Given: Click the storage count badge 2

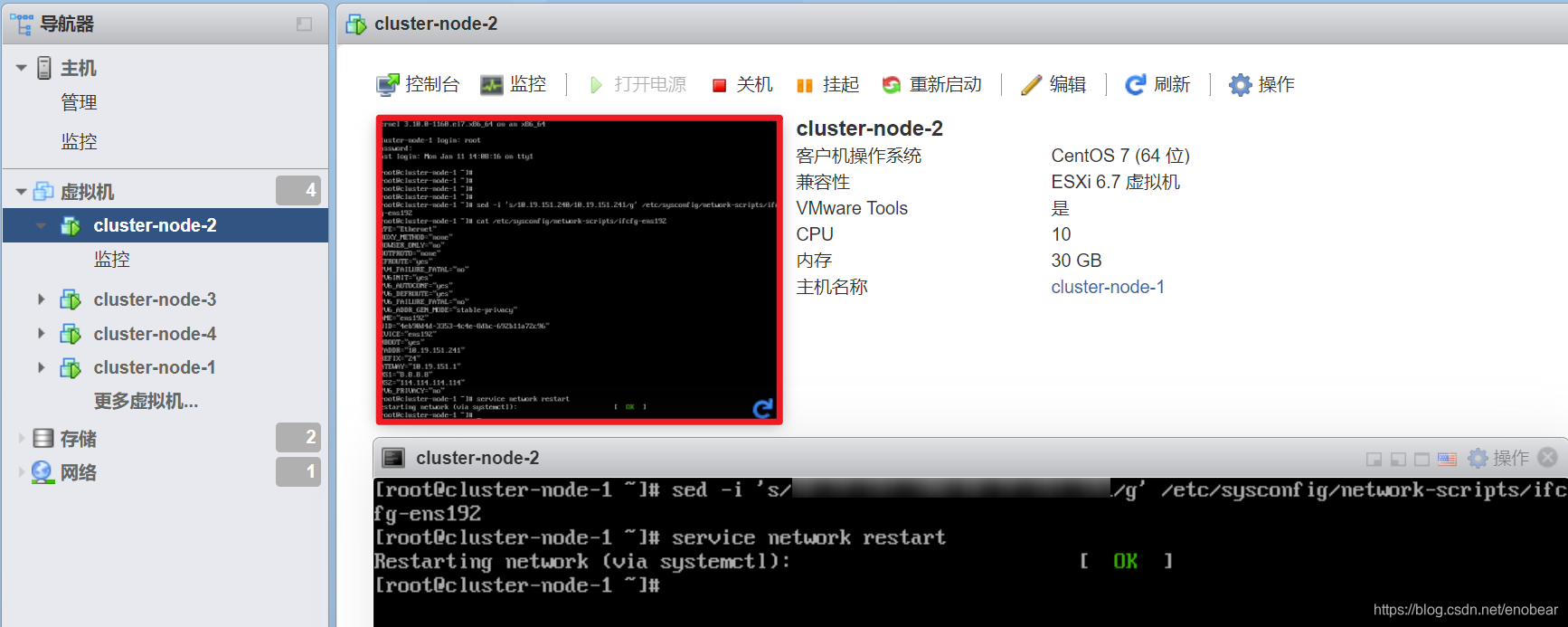Looking at the screenshot, I should [x=298, y=437].
